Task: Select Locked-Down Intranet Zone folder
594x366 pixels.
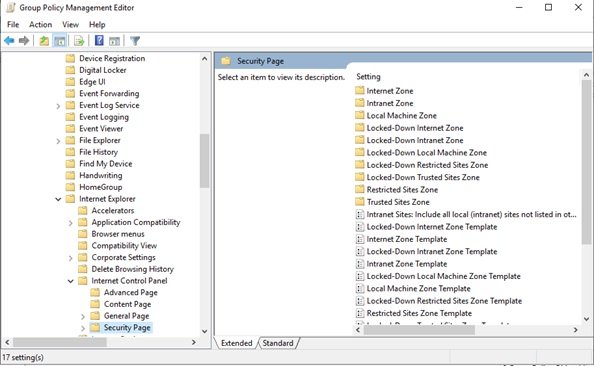Action: pyautogui.click(x=415, y=140)
